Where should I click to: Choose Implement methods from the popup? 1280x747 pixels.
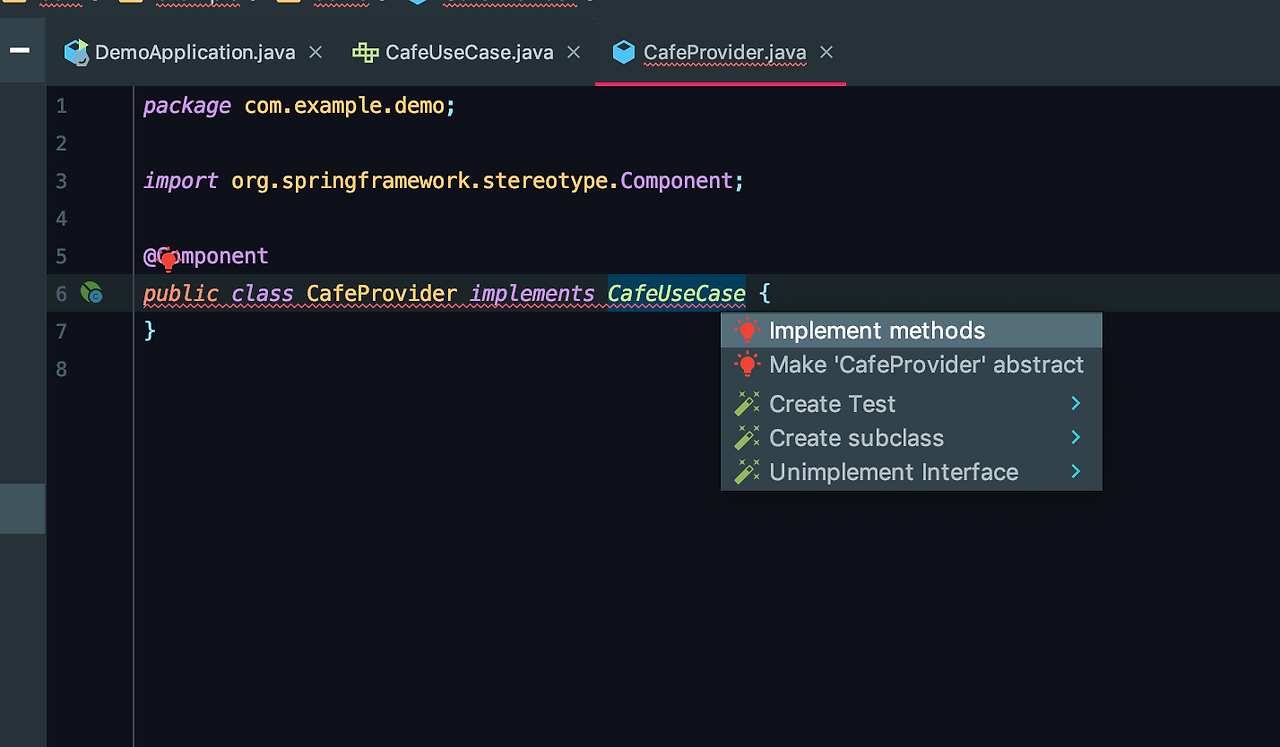912,331
